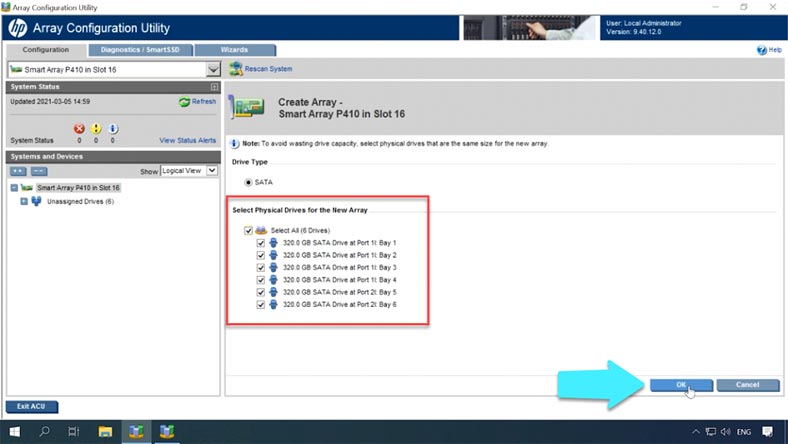Uncheck the Bay 4 drive checkbox
The width and height of the screenshot is (788, 444).
[260, 280]
